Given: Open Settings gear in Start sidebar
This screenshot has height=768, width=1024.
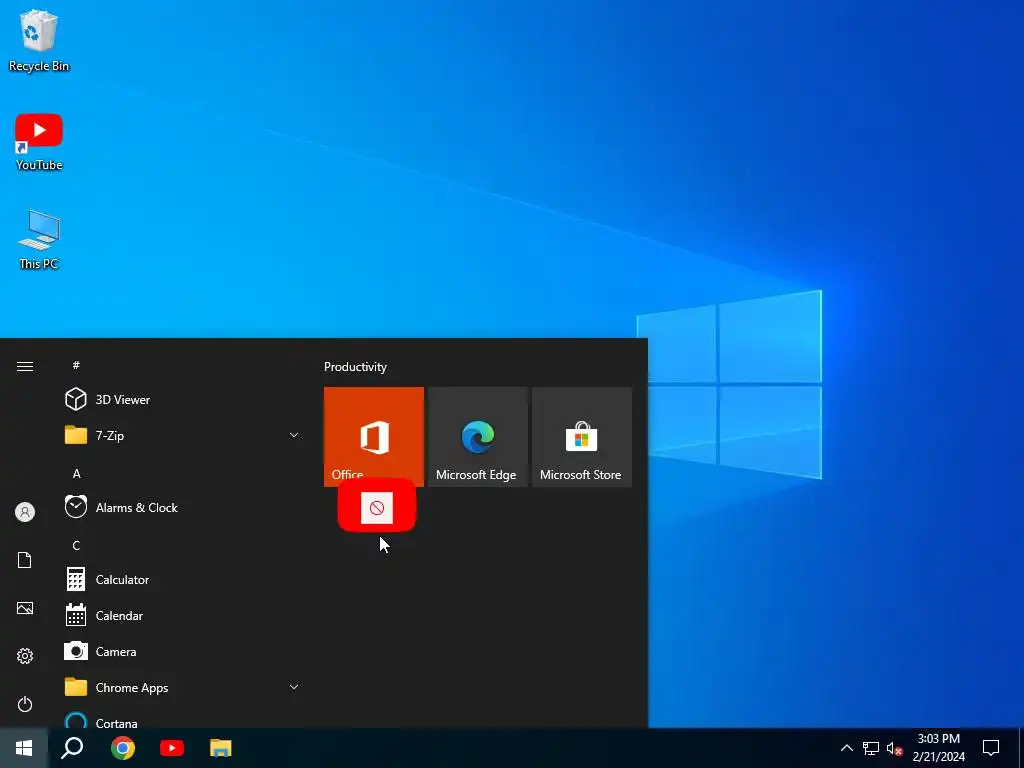Looking at the screenshot, I should [x=25, y=656].
